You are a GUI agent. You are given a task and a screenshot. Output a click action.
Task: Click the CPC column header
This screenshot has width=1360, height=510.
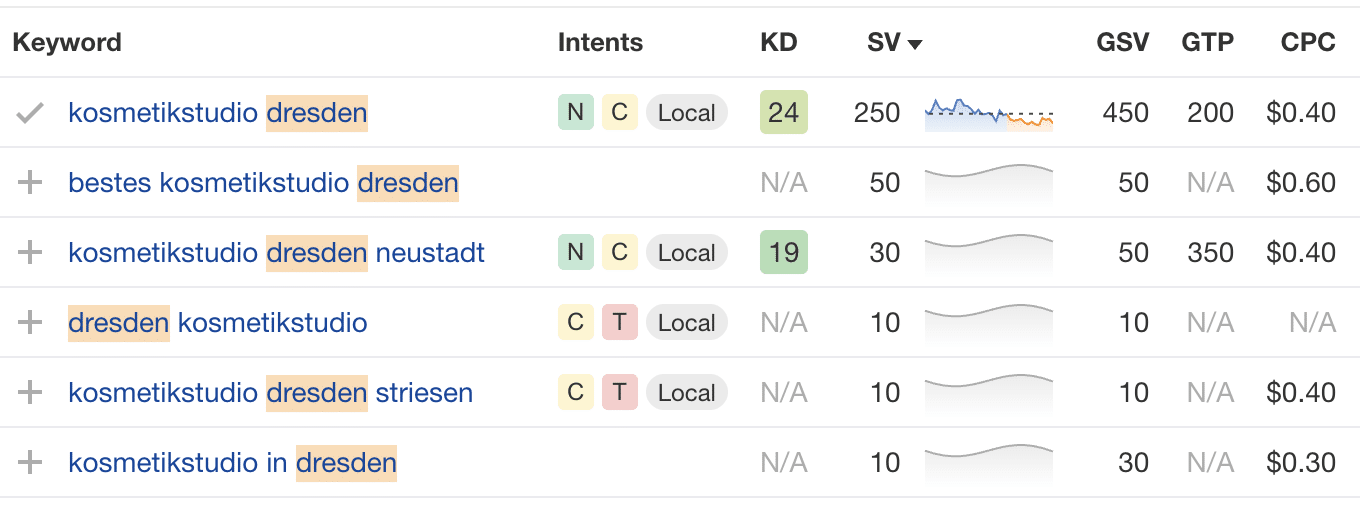pyautogui.click(x=1308, y=42)
